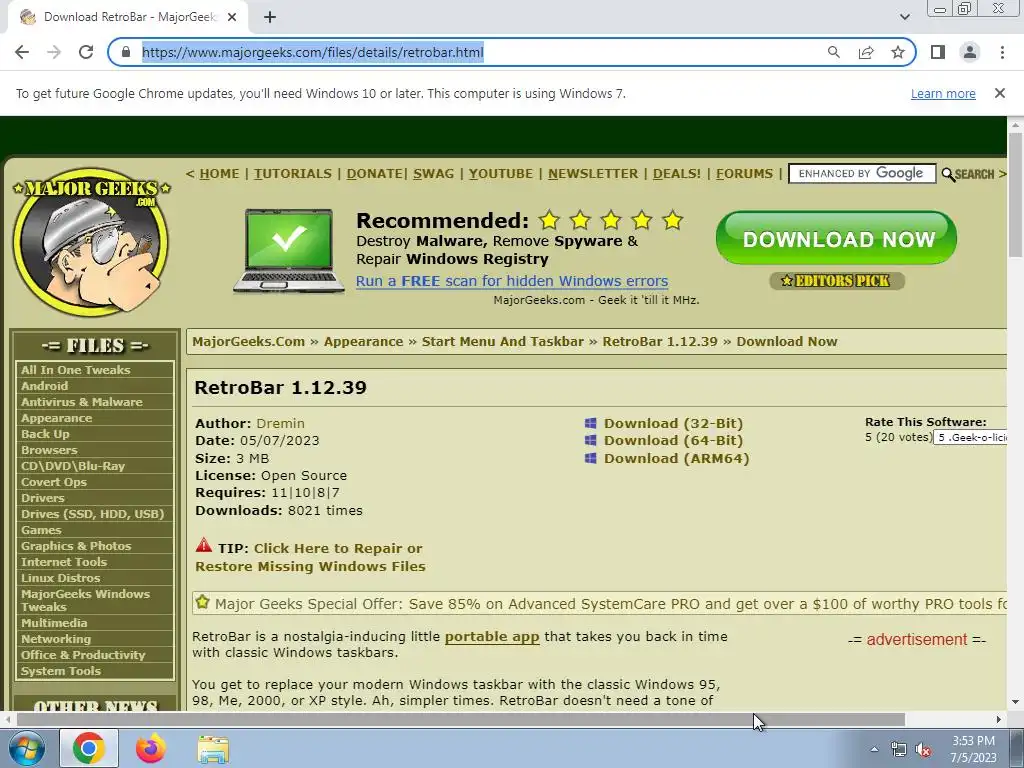Click the Learn more link

[943, 94]
